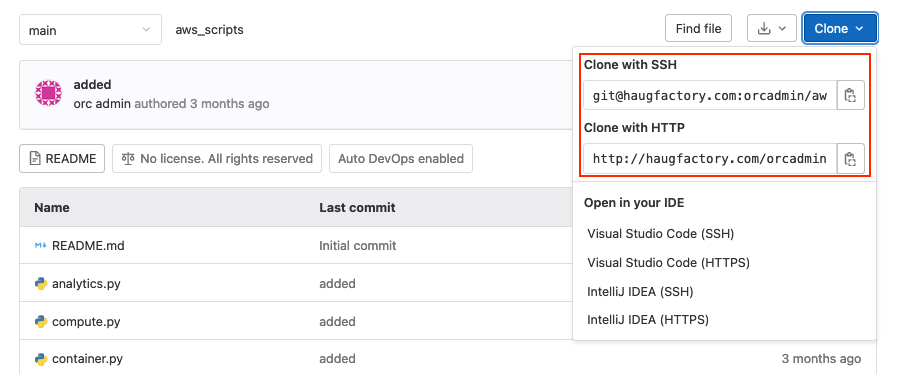The height and width of the screenshot is (374, 898).
Task: Click the HTTP clone URL field
Action: click(710, 159)
